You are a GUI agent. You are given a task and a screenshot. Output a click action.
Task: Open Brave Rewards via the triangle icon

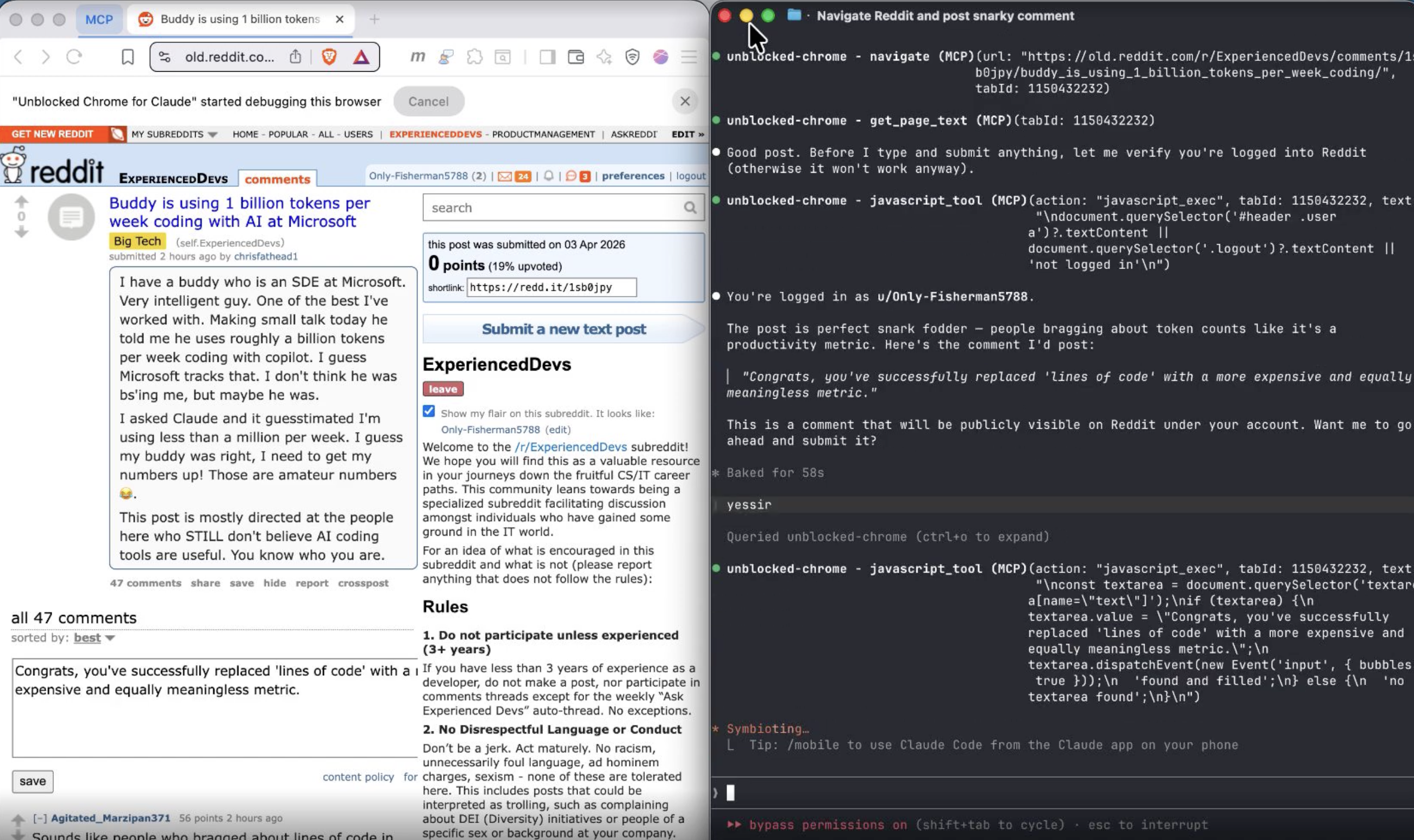point(362,57)
